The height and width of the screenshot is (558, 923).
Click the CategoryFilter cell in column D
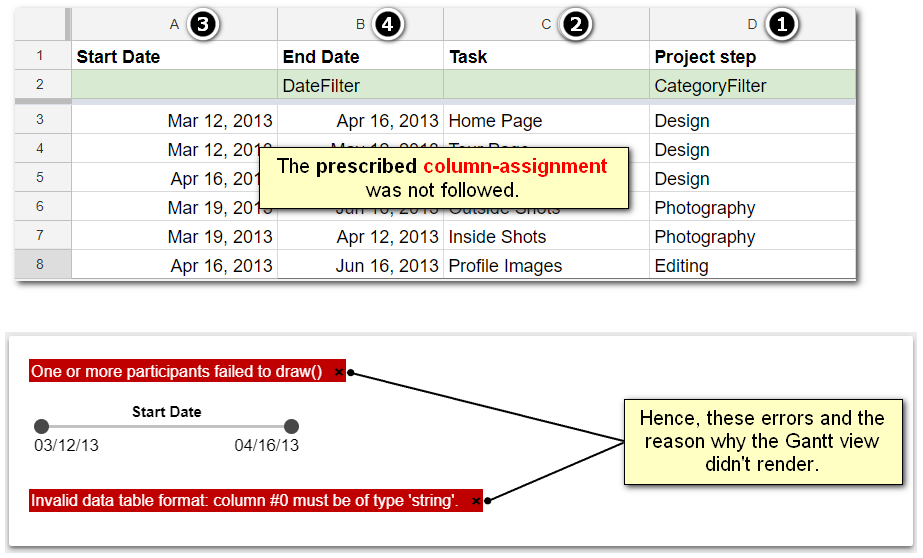[x=752, y=86]
